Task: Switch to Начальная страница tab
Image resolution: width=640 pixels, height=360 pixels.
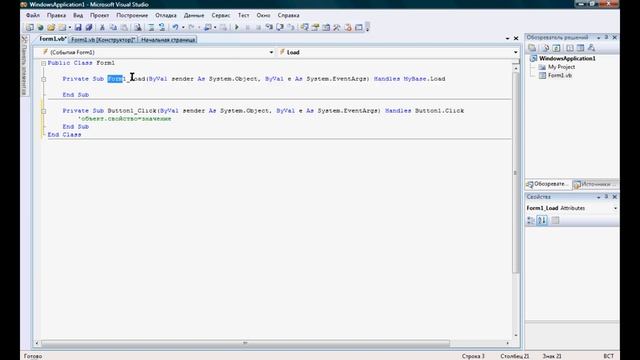Action: [168, 40]
